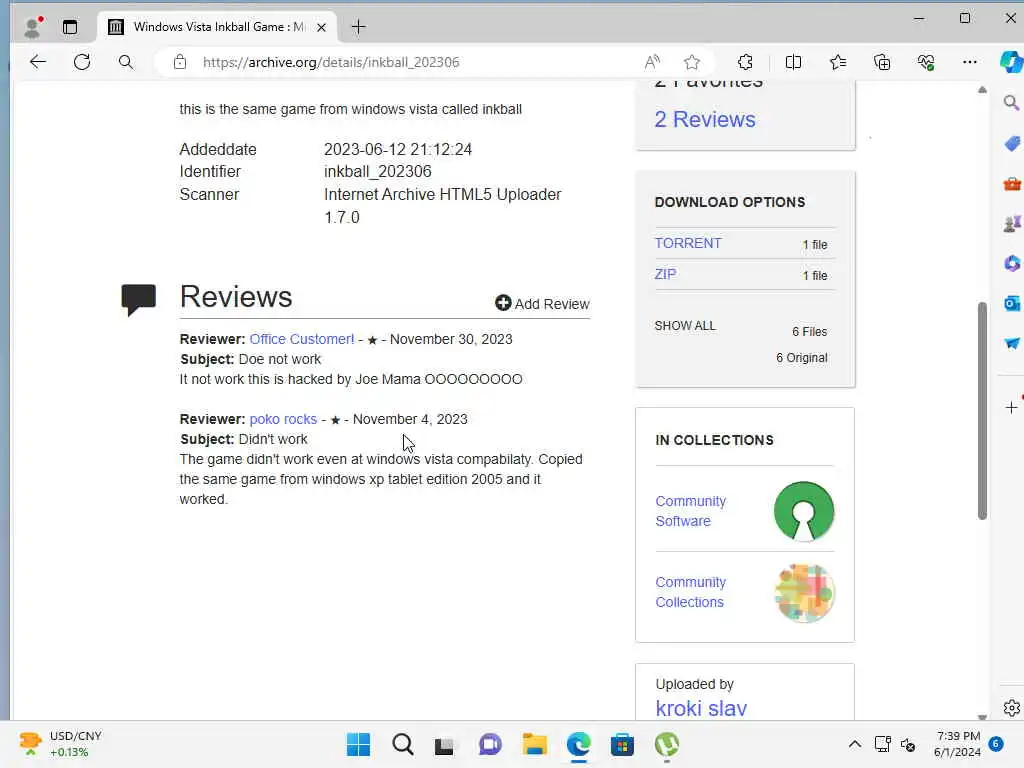Open Copilot sidebar icon

(1010, 62)
